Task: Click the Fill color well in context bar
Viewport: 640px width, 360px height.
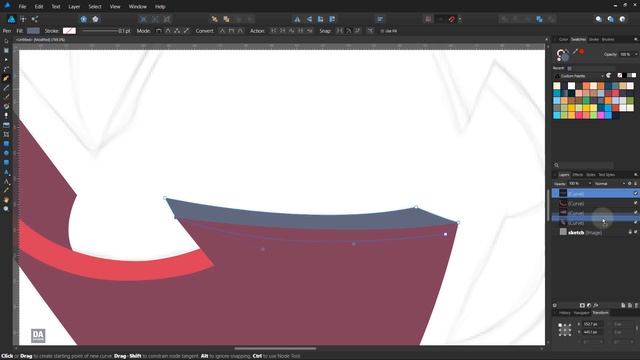Action: click(x=33, y=31)
